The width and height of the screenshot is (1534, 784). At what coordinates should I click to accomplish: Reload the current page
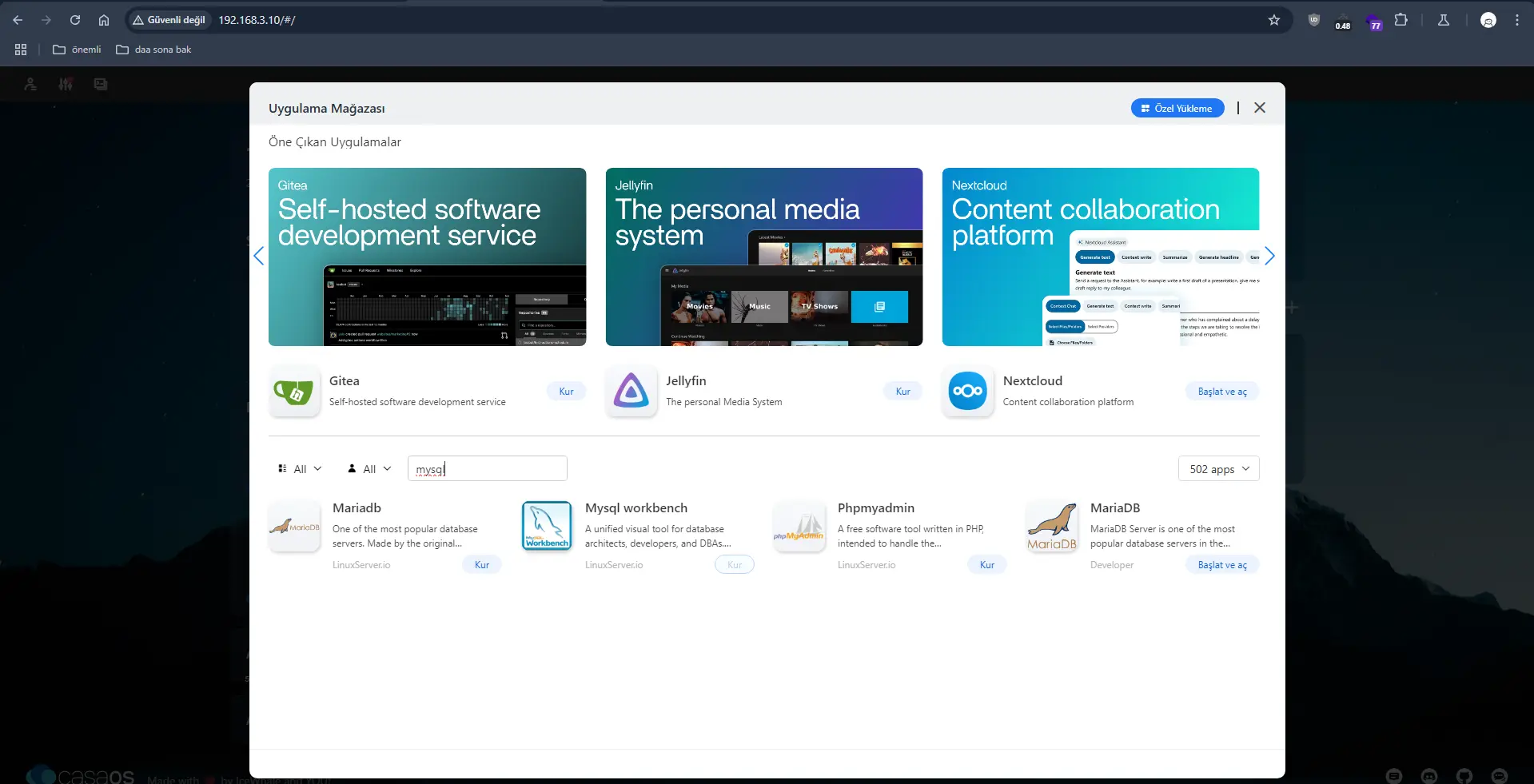[75, 20]
